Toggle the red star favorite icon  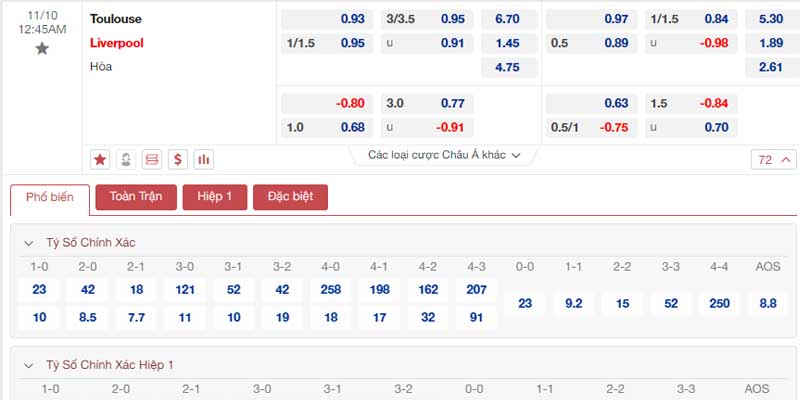[x=100, y=160]
